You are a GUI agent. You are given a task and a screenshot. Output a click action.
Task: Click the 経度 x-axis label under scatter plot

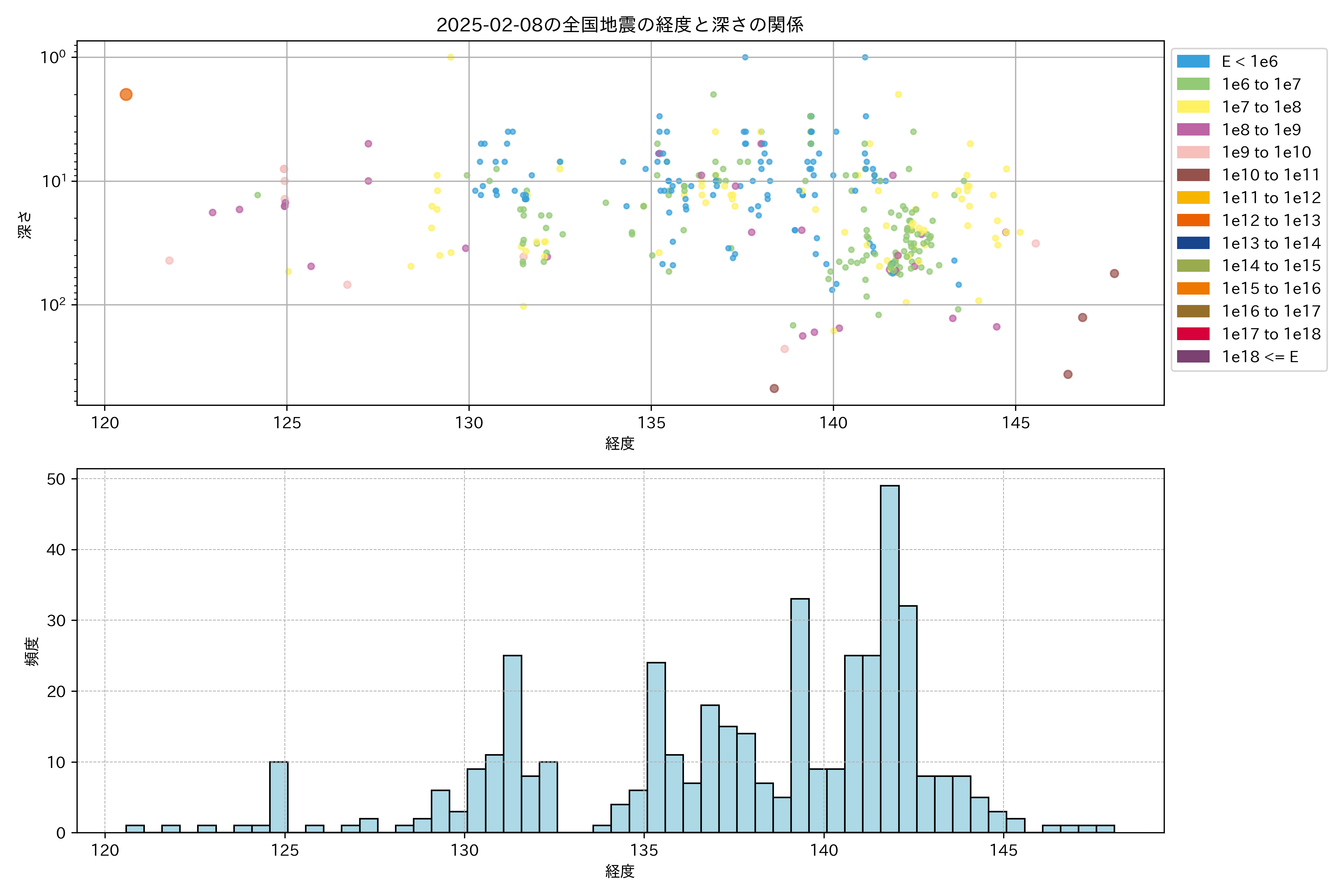point(619,444)
